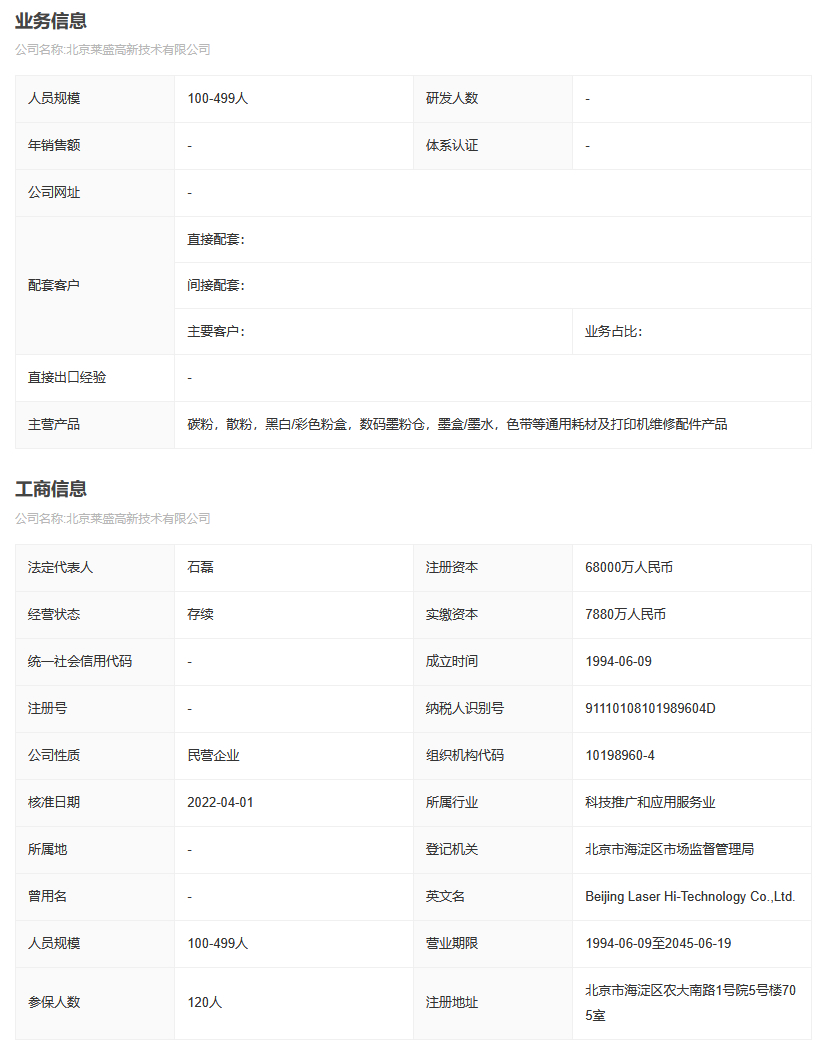Click the "登记机关" label
This screenshot has width=826, height=1050.
[x=452, y=849]
